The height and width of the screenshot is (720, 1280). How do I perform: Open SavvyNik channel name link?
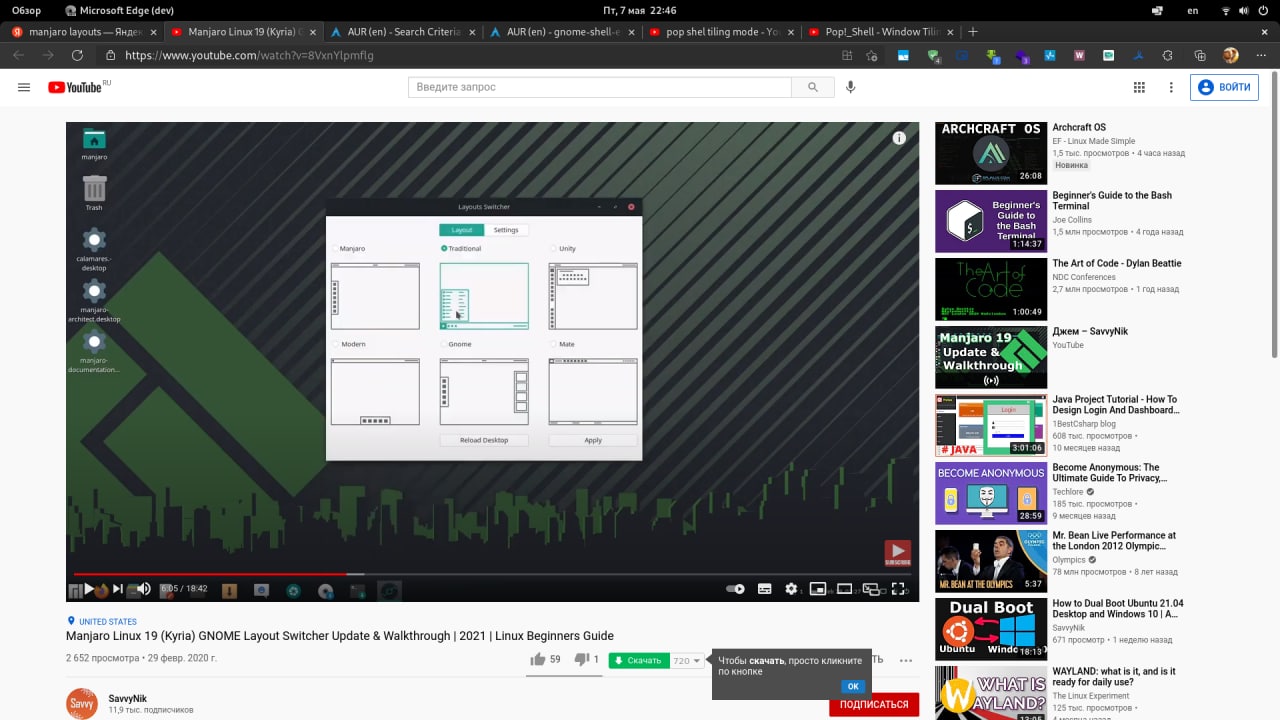pyautogui.click(x=128, y=698)
